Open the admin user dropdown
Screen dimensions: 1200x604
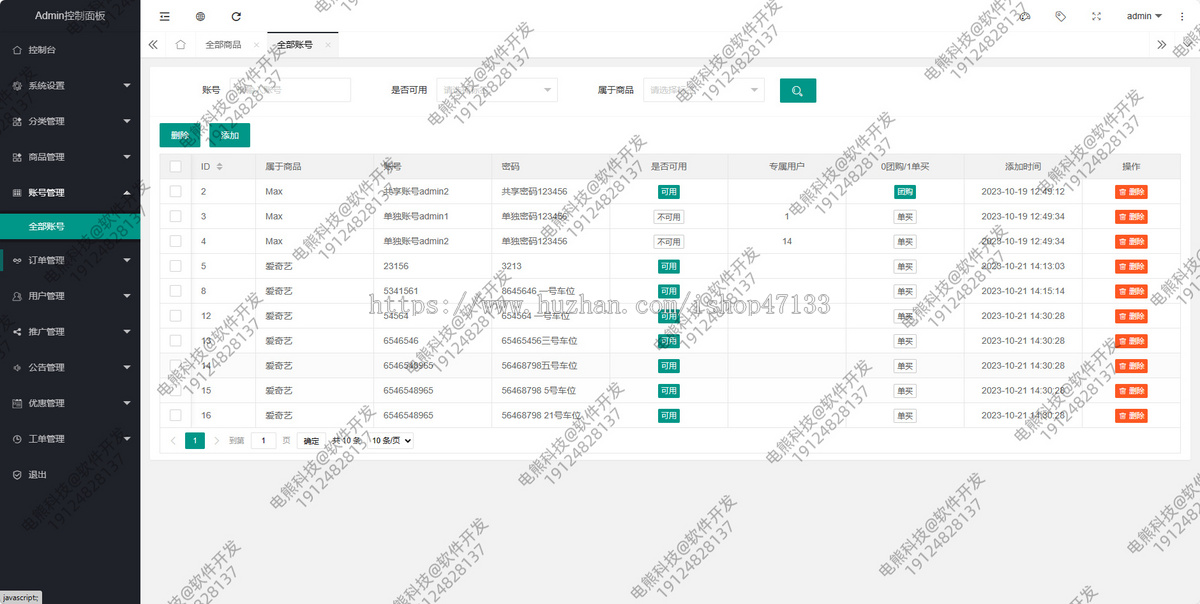click(1144, 16)
